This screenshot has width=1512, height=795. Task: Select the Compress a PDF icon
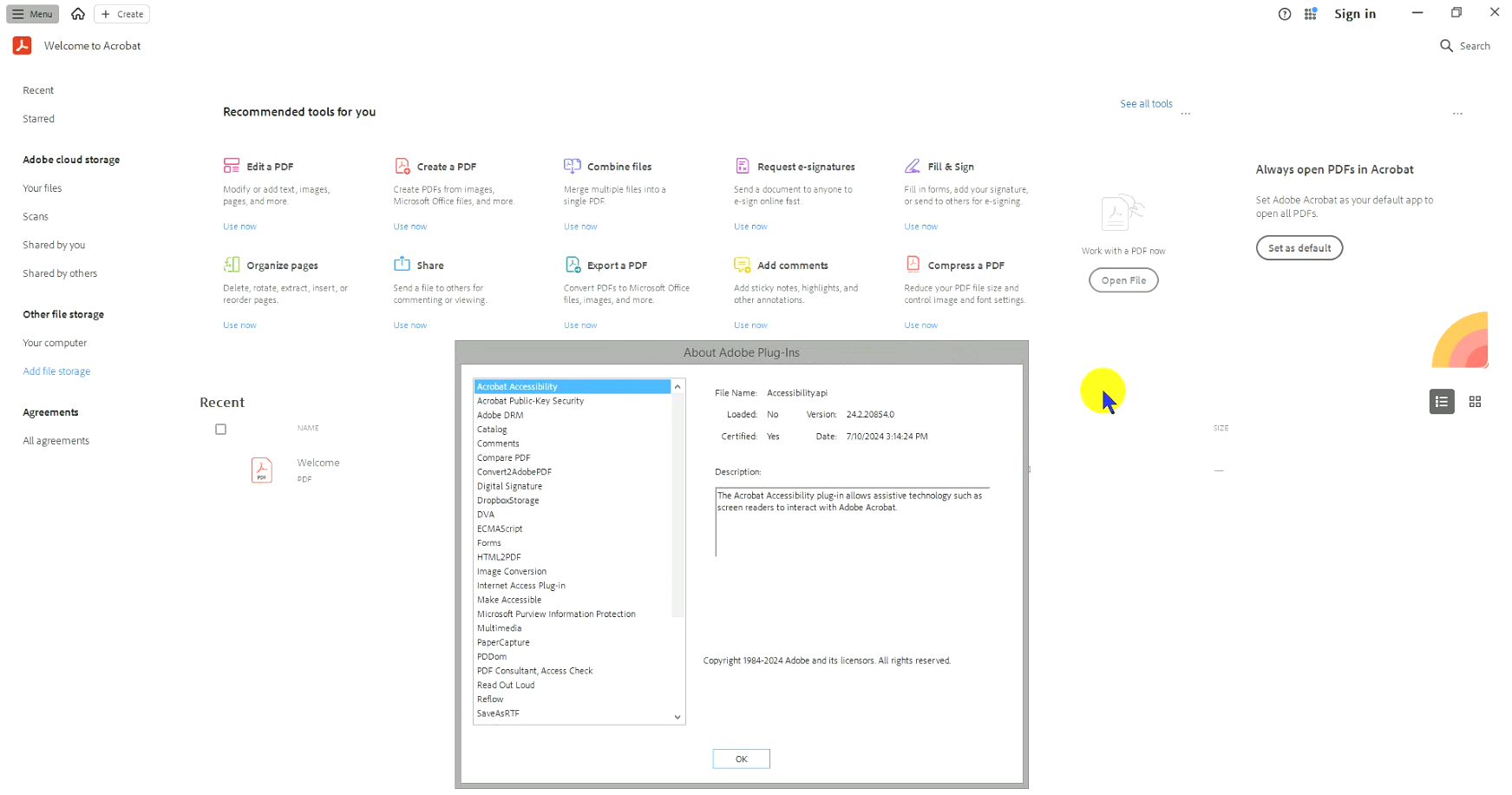(x=912, y=264)
